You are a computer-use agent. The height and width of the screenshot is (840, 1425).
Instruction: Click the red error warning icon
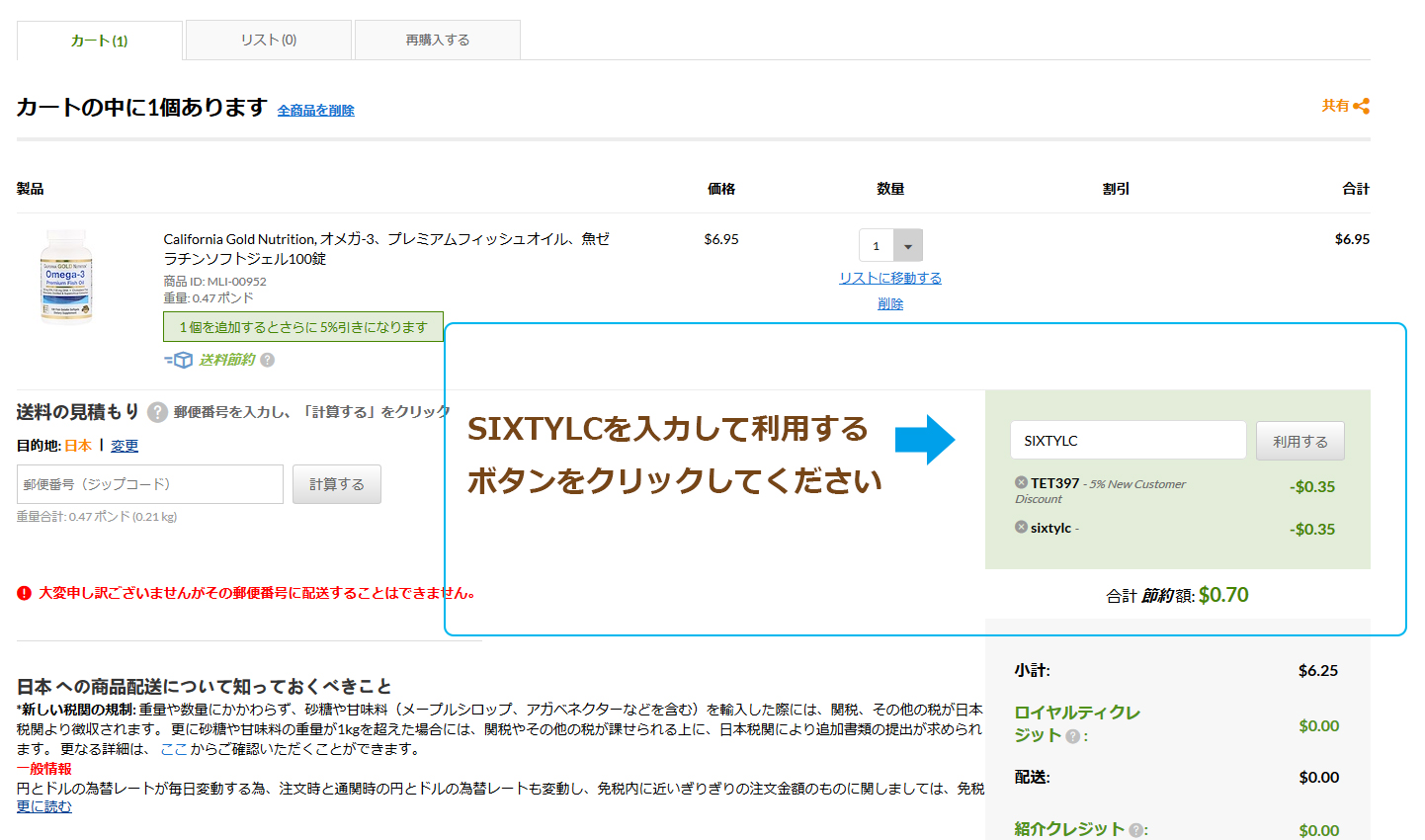tap(25, 593)
